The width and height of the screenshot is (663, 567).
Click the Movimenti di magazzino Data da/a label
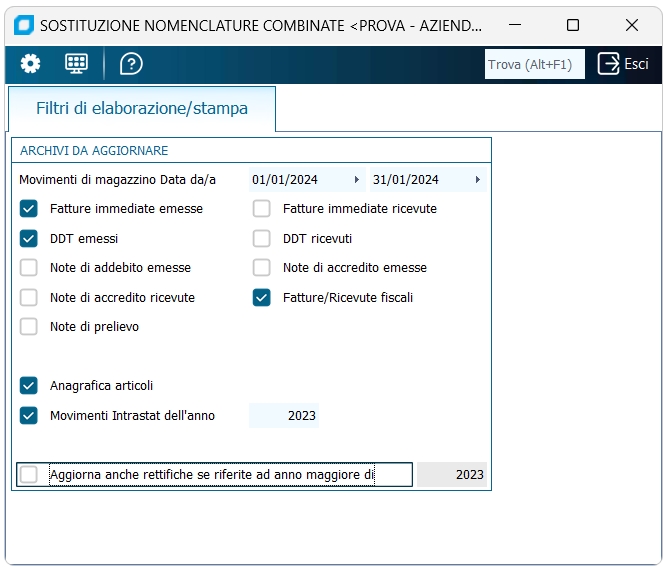click(118, 180)
